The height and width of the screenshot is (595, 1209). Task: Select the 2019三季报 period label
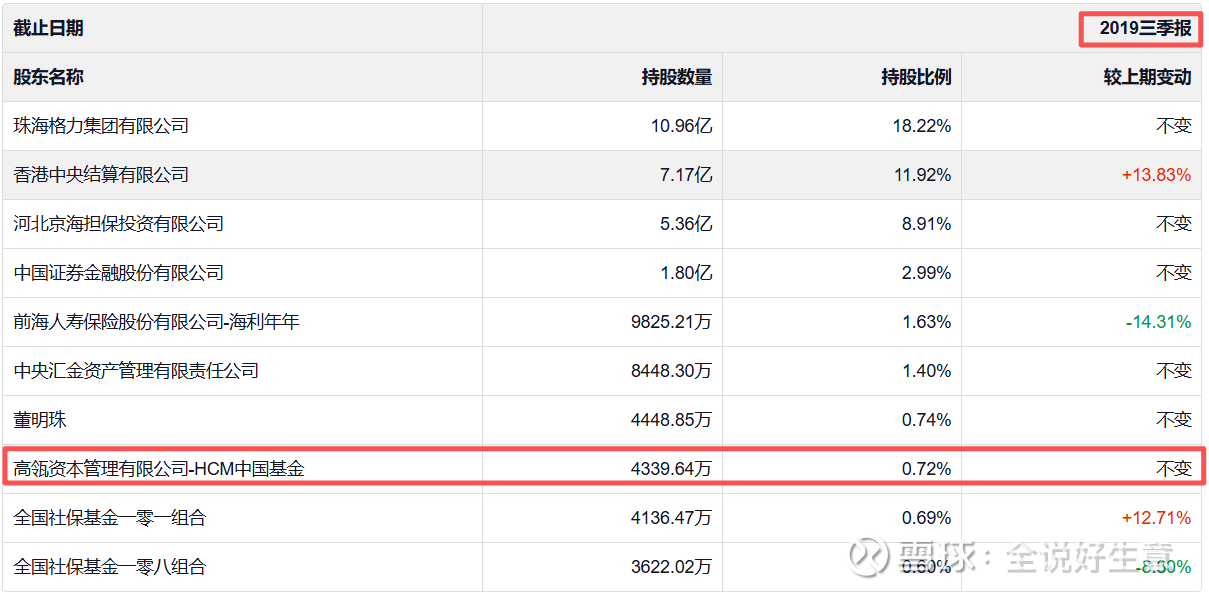click(x=1145, y=28)
